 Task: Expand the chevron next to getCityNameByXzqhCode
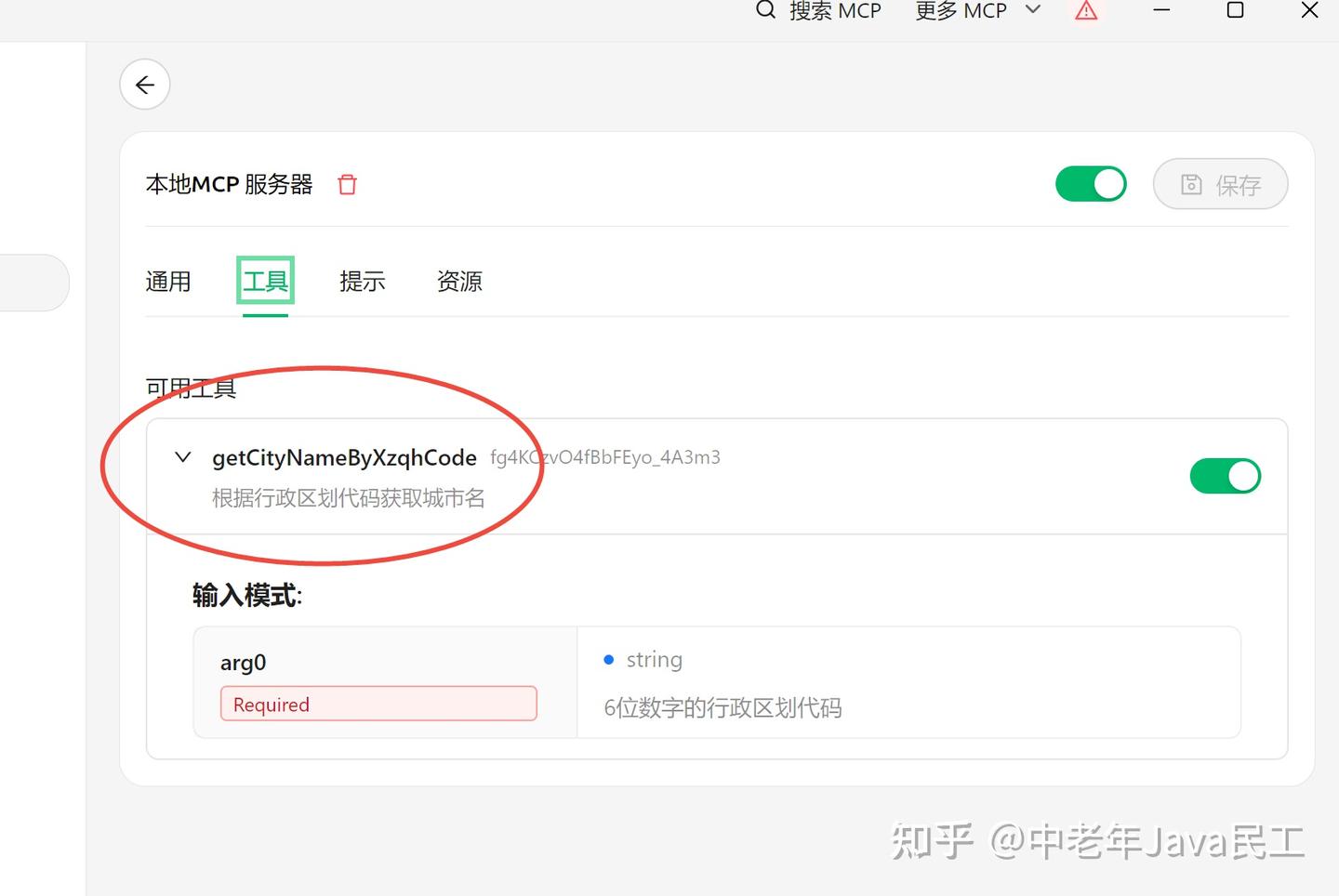(x=182, y=456)
